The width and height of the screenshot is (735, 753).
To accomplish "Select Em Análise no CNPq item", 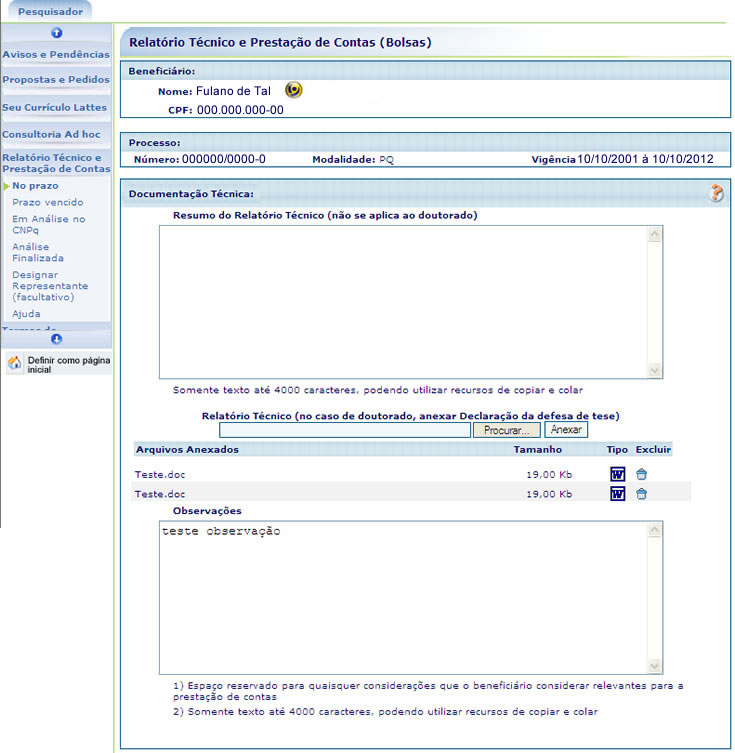I will click(48, 224).
